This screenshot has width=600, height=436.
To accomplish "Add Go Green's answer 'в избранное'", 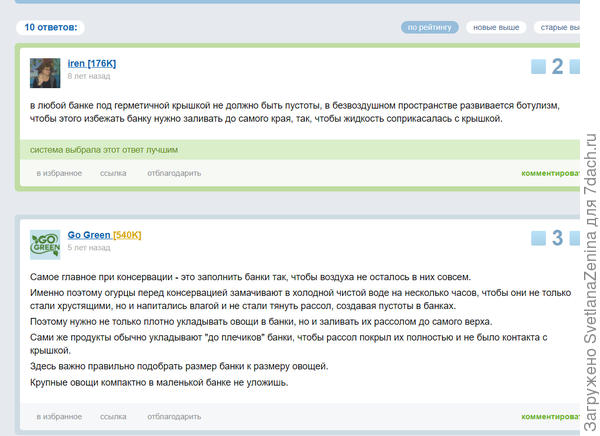I will [59, 416].
